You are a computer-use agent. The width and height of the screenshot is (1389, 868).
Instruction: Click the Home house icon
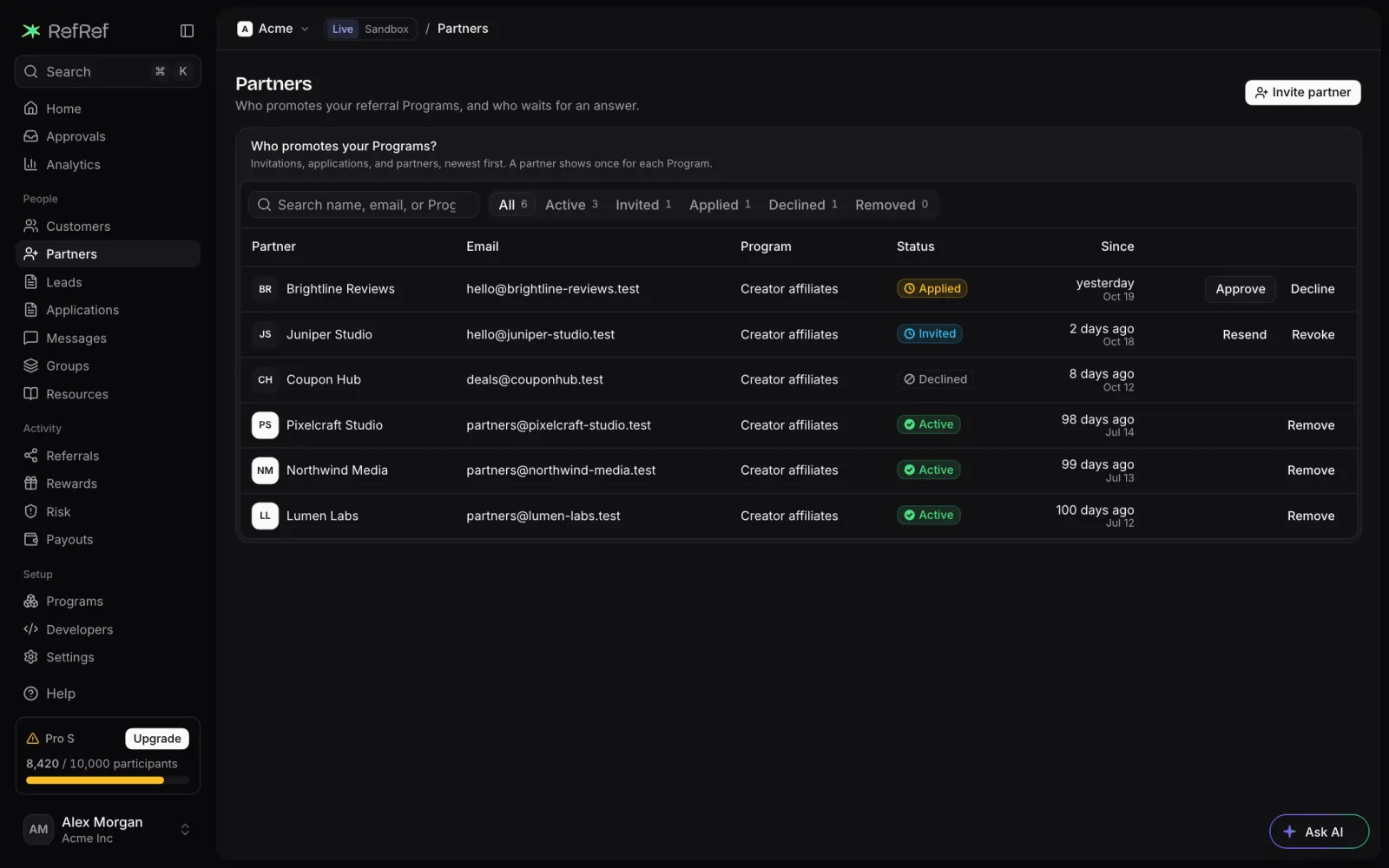pyautogui.click(x=31, y=108)
